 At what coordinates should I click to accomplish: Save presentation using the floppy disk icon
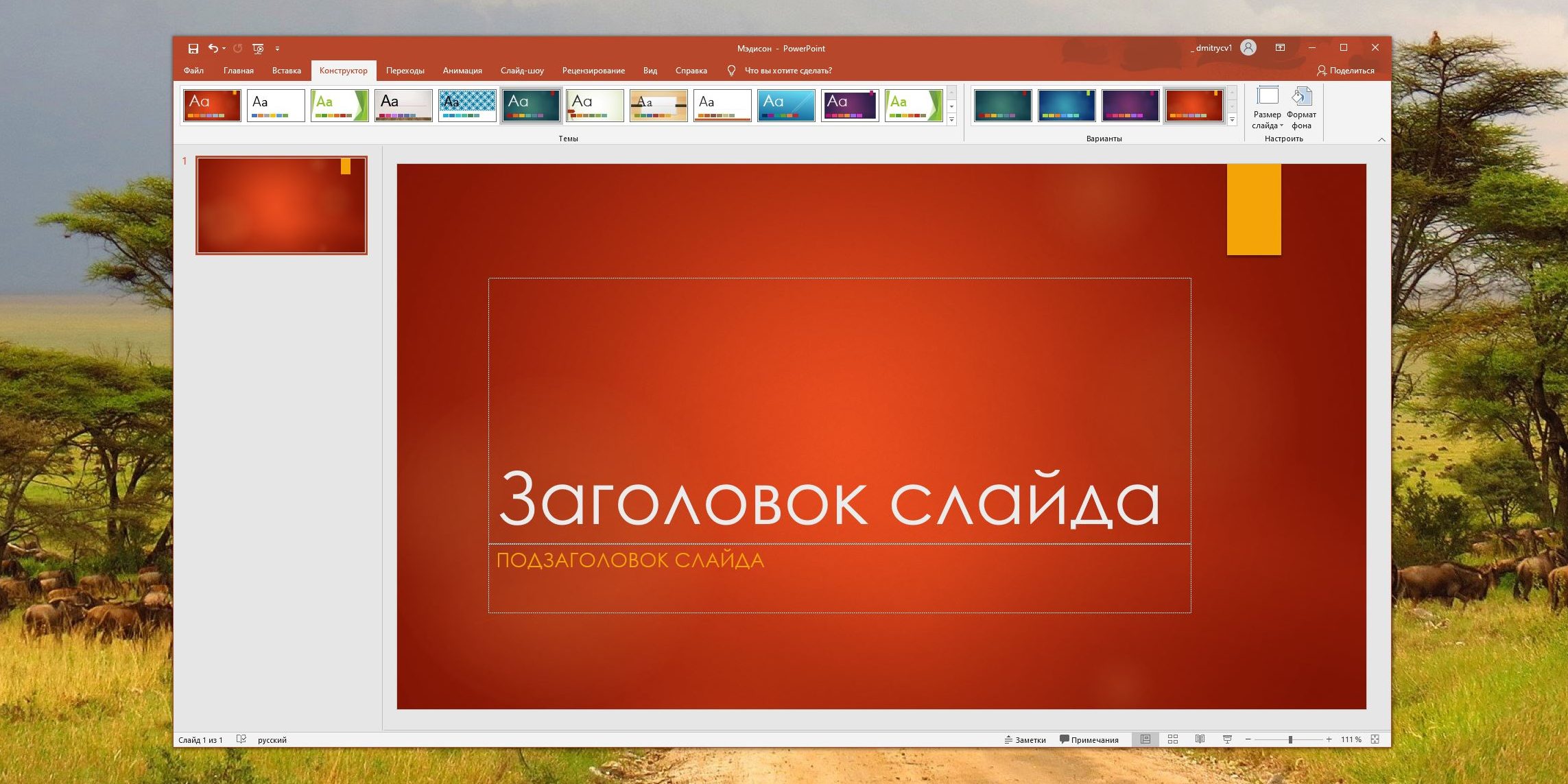point(193,48)
